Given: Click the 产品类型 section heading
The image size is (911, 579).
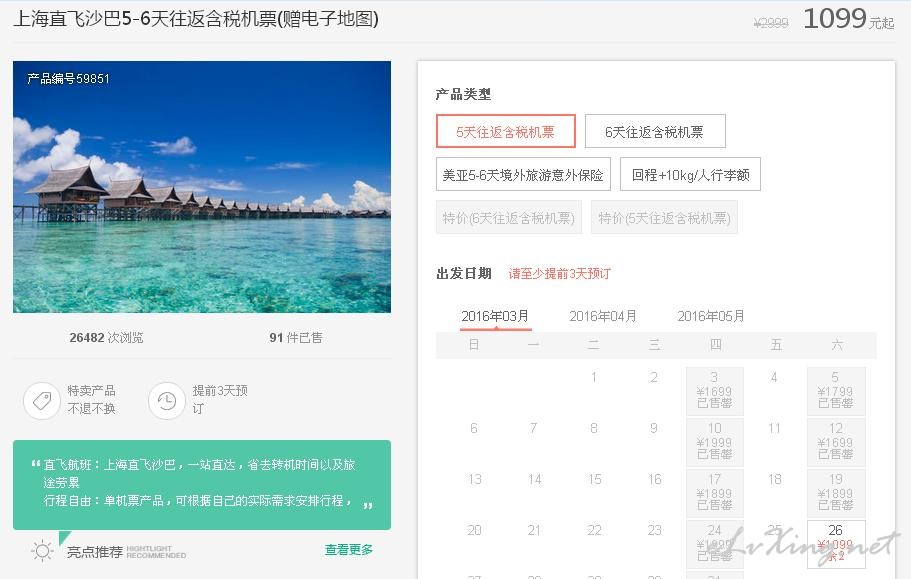Looking at the screenshot, I should (463, 94).
